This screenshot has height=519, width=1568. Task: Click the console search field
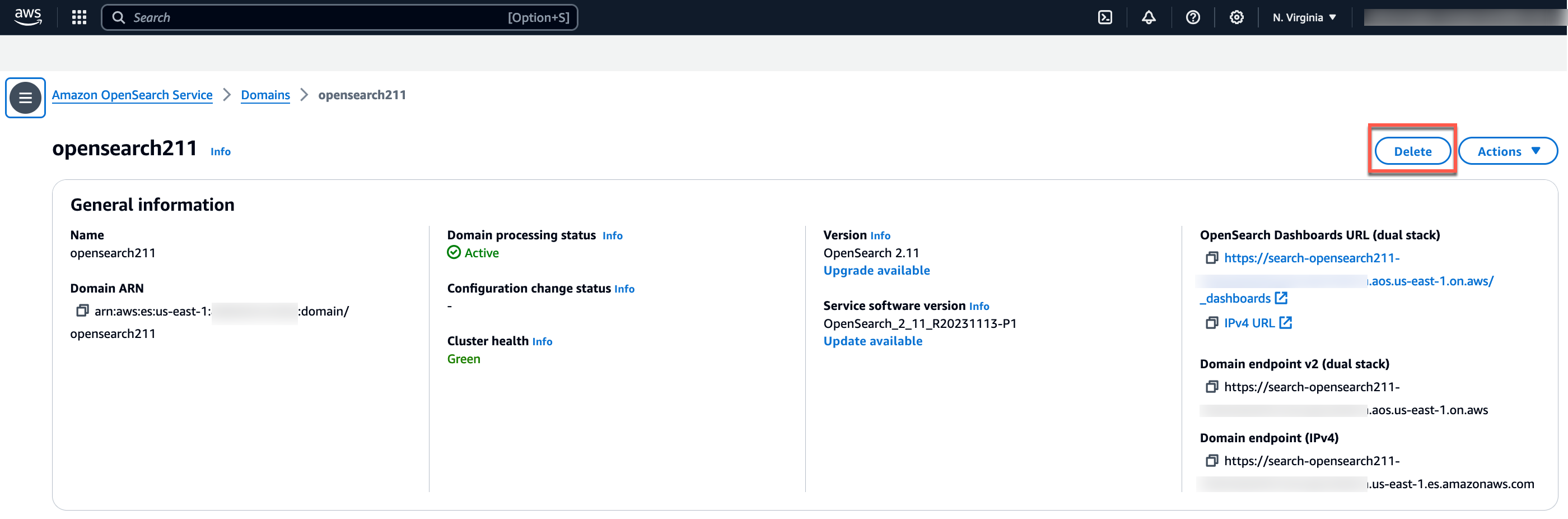click(340, 17)
